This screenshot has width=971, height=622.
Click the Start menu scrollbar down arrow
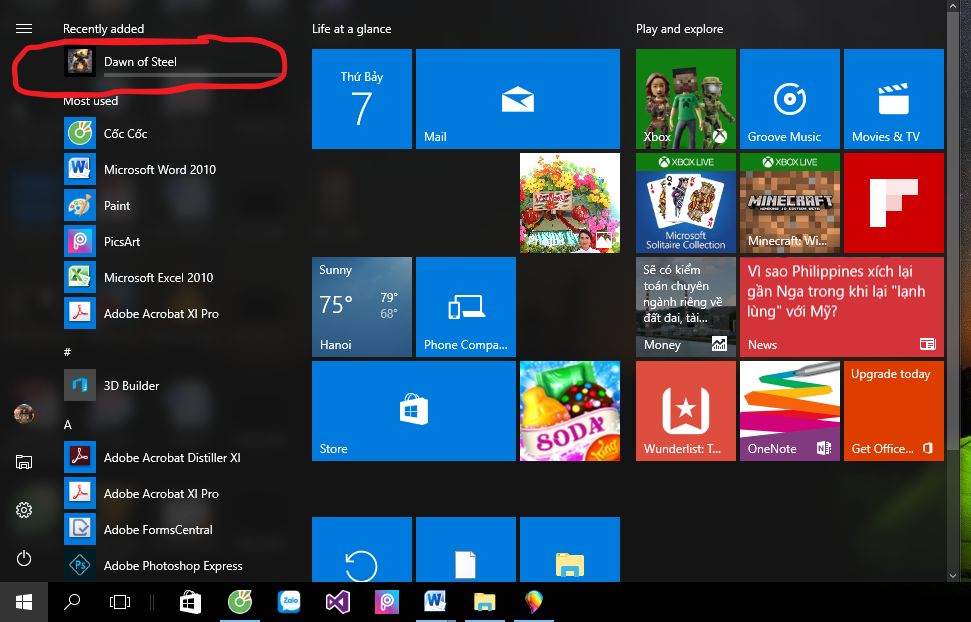click(x=952, y=576)
